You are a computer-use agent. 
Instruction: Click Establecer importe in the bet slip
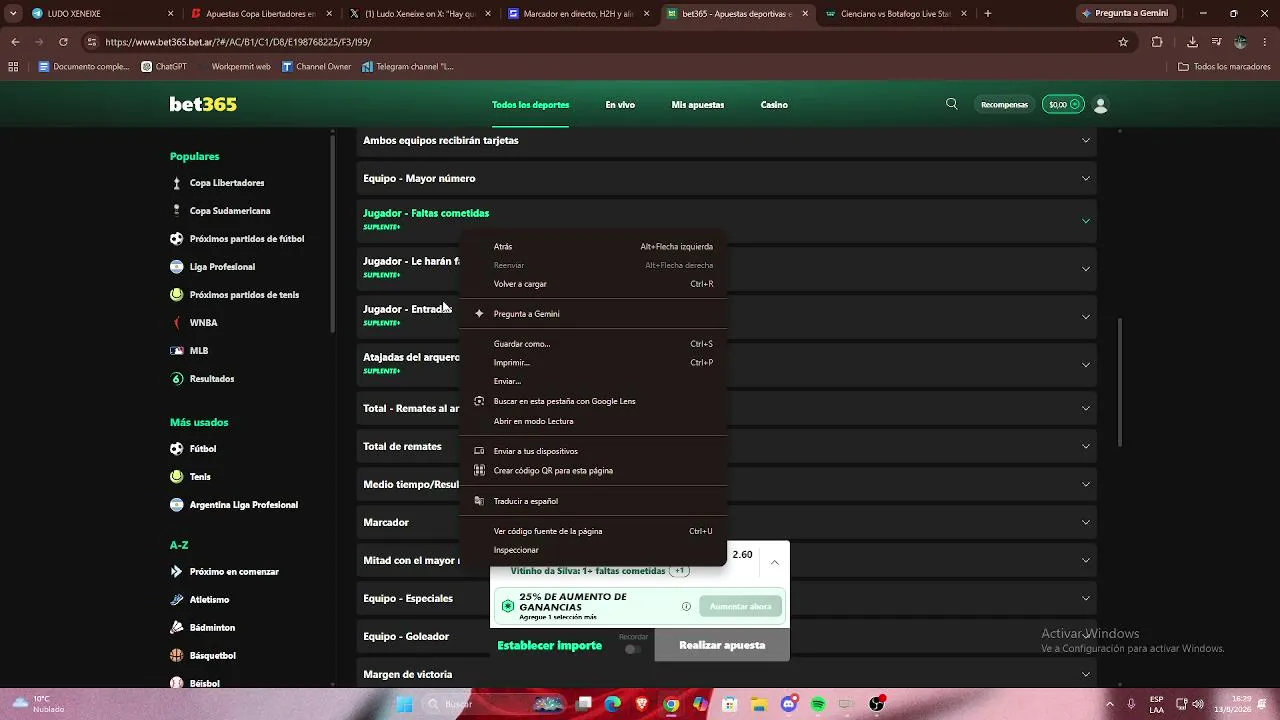coord(550,646)
